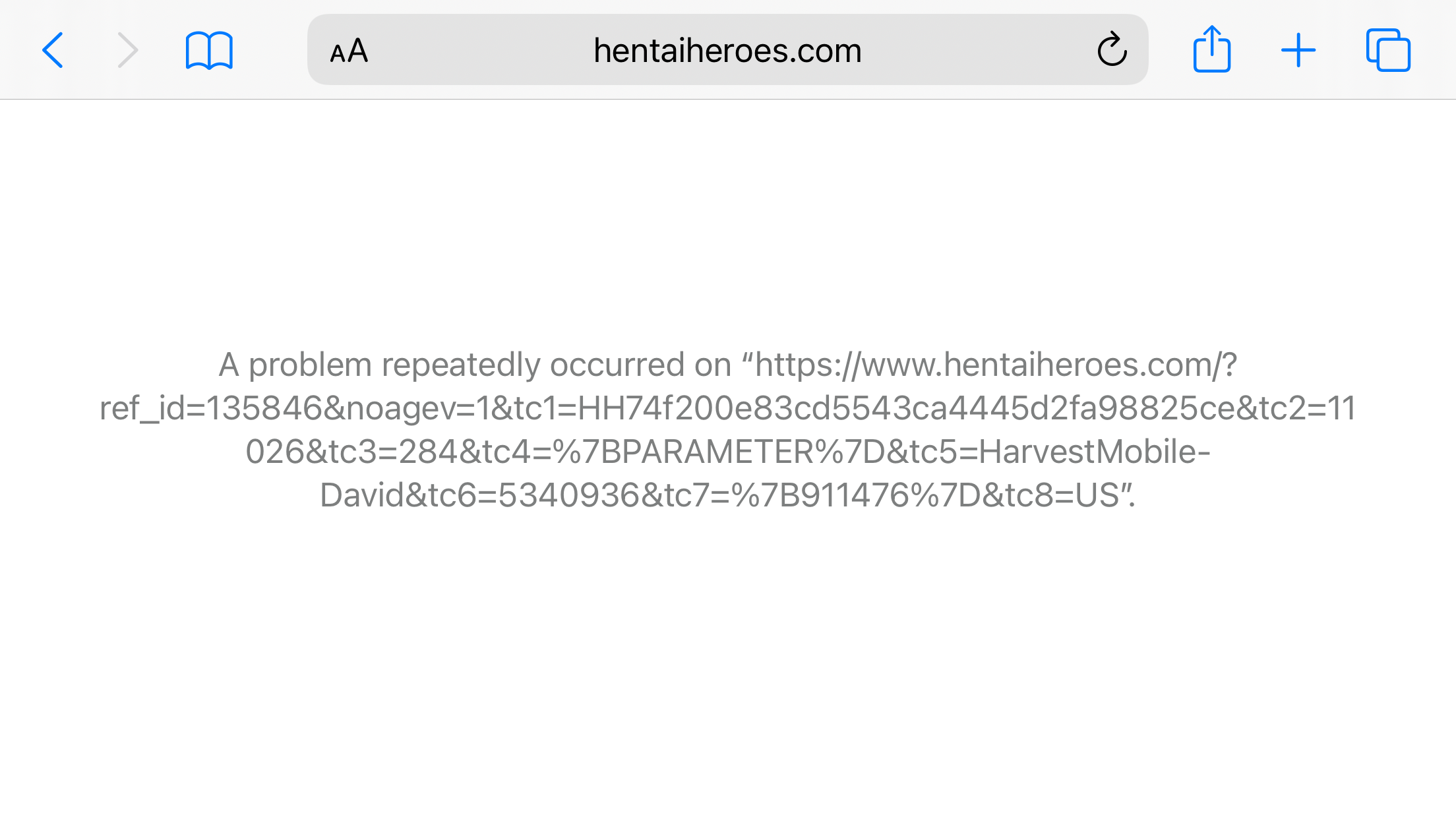Go back using the blue chevron
This screenshot has height=819, width=1456.
pyautogui.click(x=53, y=50)
